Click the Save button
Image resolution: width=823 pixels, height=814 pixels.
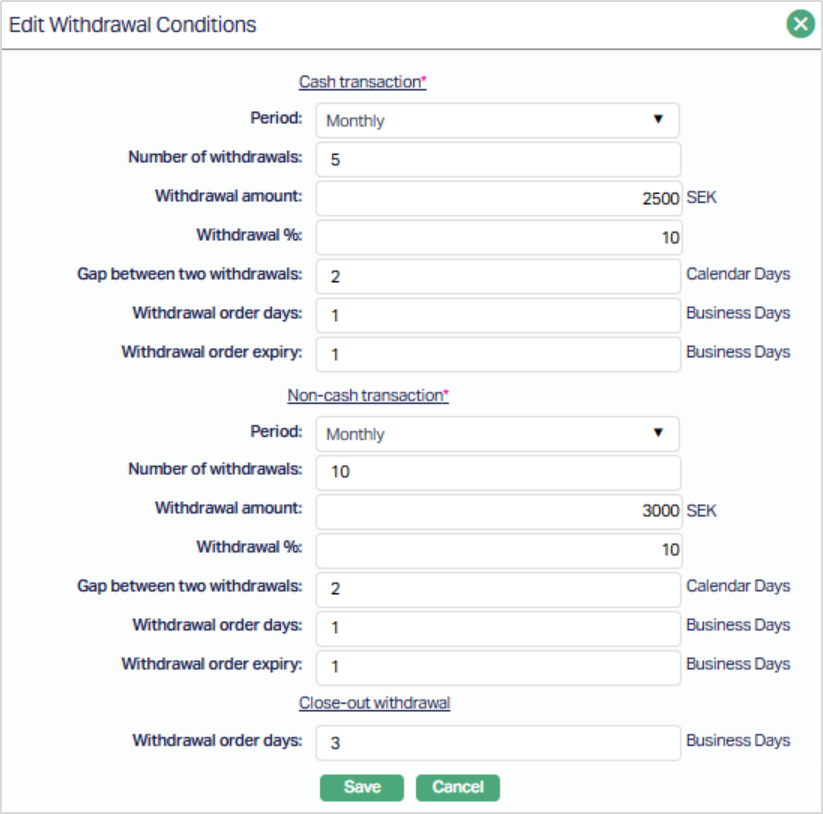[362, 788]
